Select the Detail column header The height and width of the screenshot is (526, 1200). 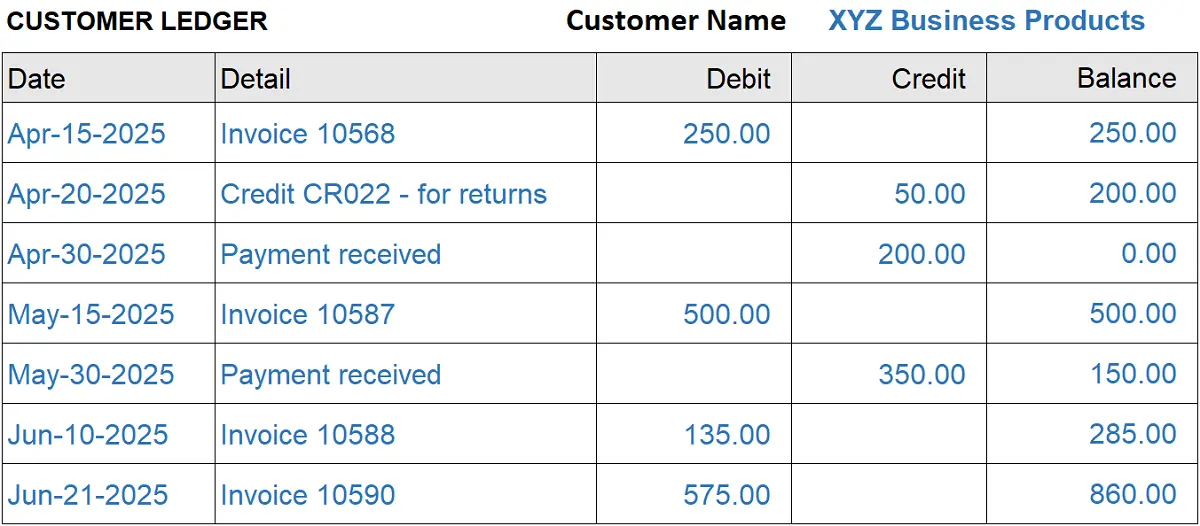point(256,79)
